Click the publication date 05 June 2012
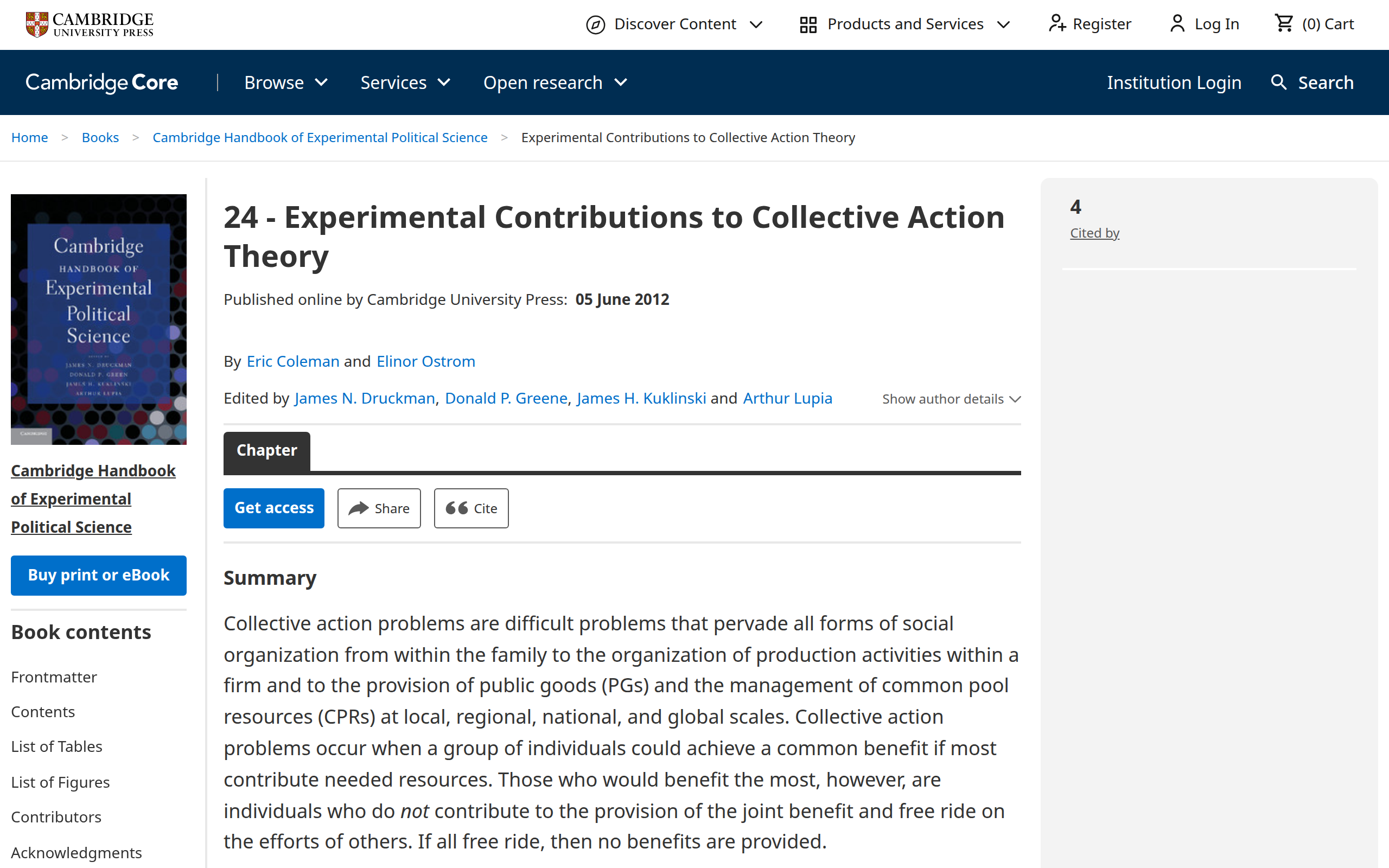 622,299
